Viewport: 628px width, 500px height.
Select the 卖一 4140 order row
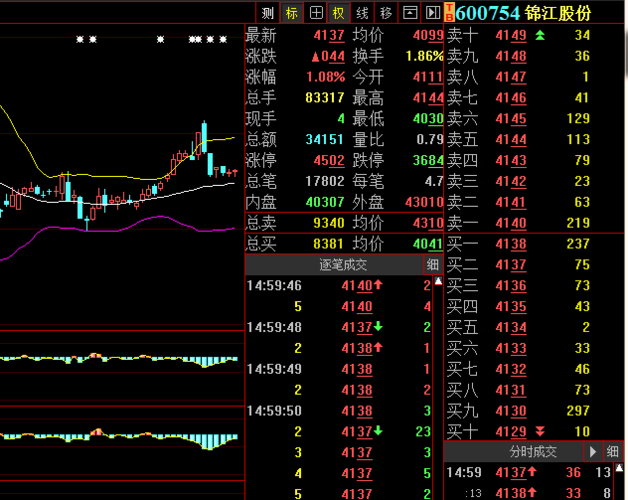(x=535, y=223)
